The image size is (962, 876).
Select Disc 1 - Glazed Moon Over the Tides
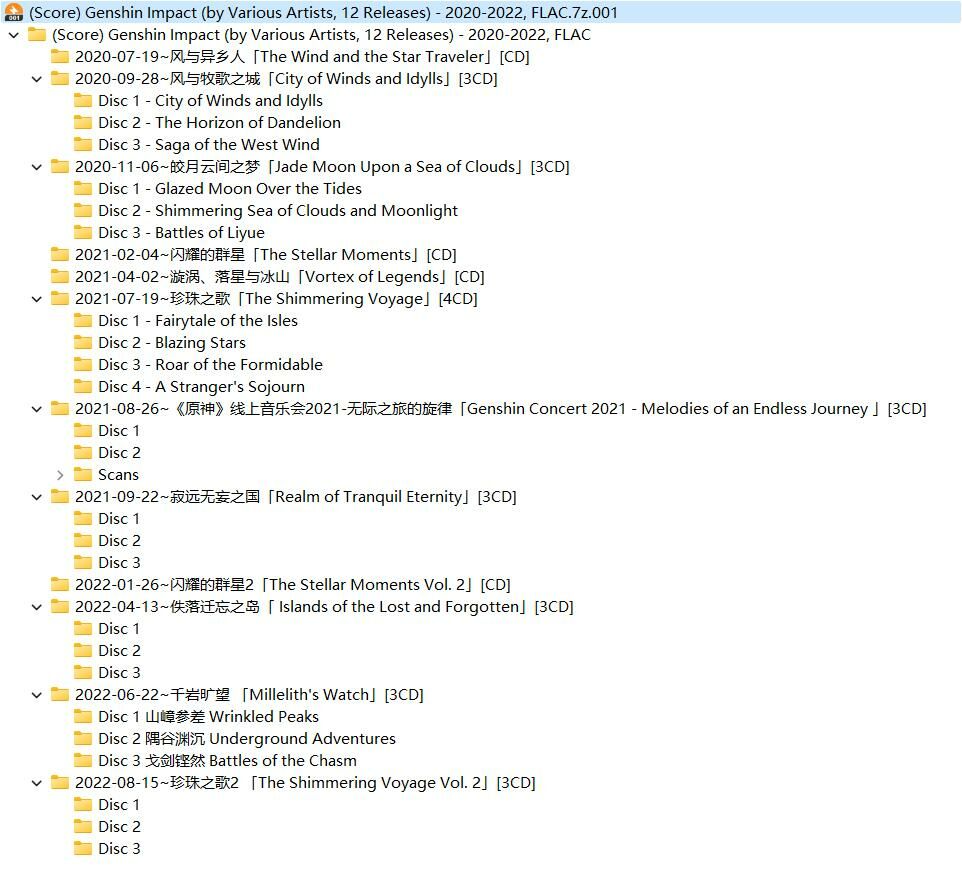(x=230, y=189)
